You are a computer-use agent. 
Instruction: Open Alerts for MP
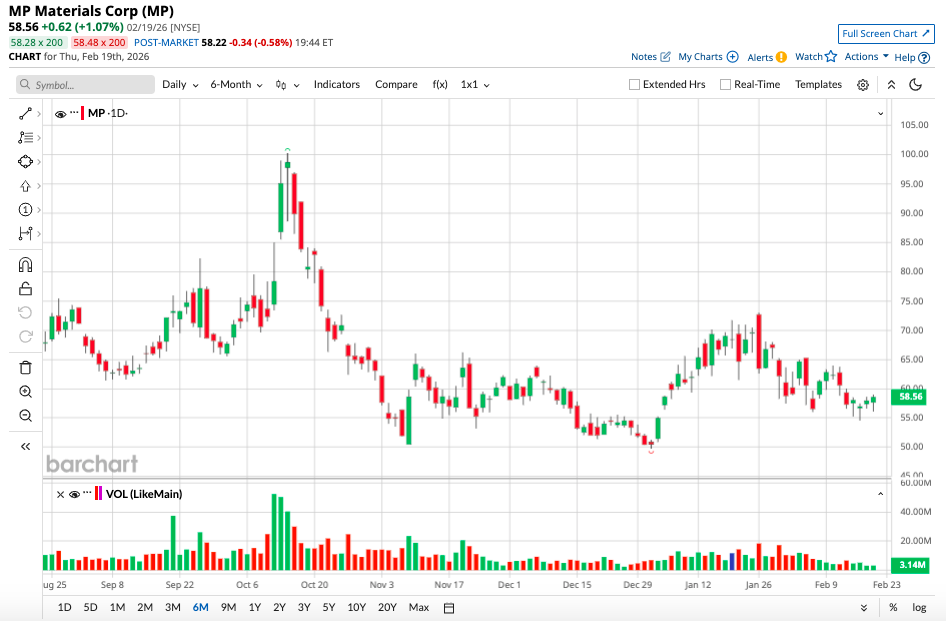[x=767, y=57]
